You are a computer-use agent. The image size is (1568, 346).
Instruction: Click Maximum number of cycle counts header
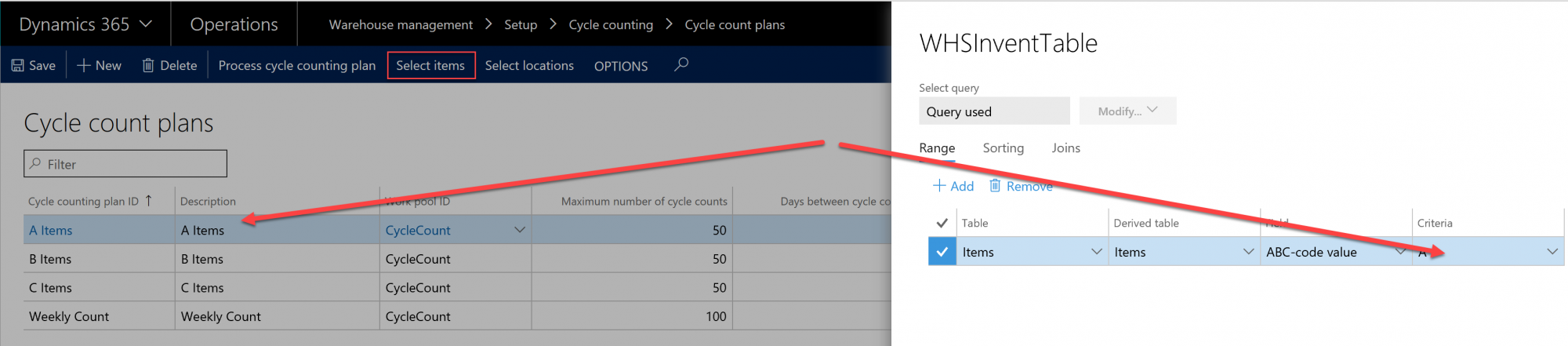(x=644, y=202)
